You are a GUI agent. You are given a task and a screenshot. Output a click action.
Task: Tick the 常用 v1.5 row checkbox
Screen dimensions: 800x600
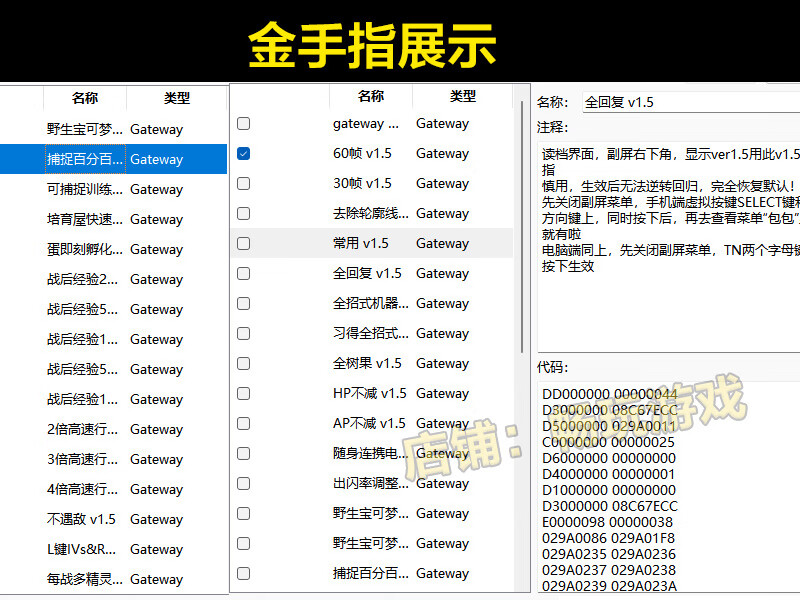(243, 244)
